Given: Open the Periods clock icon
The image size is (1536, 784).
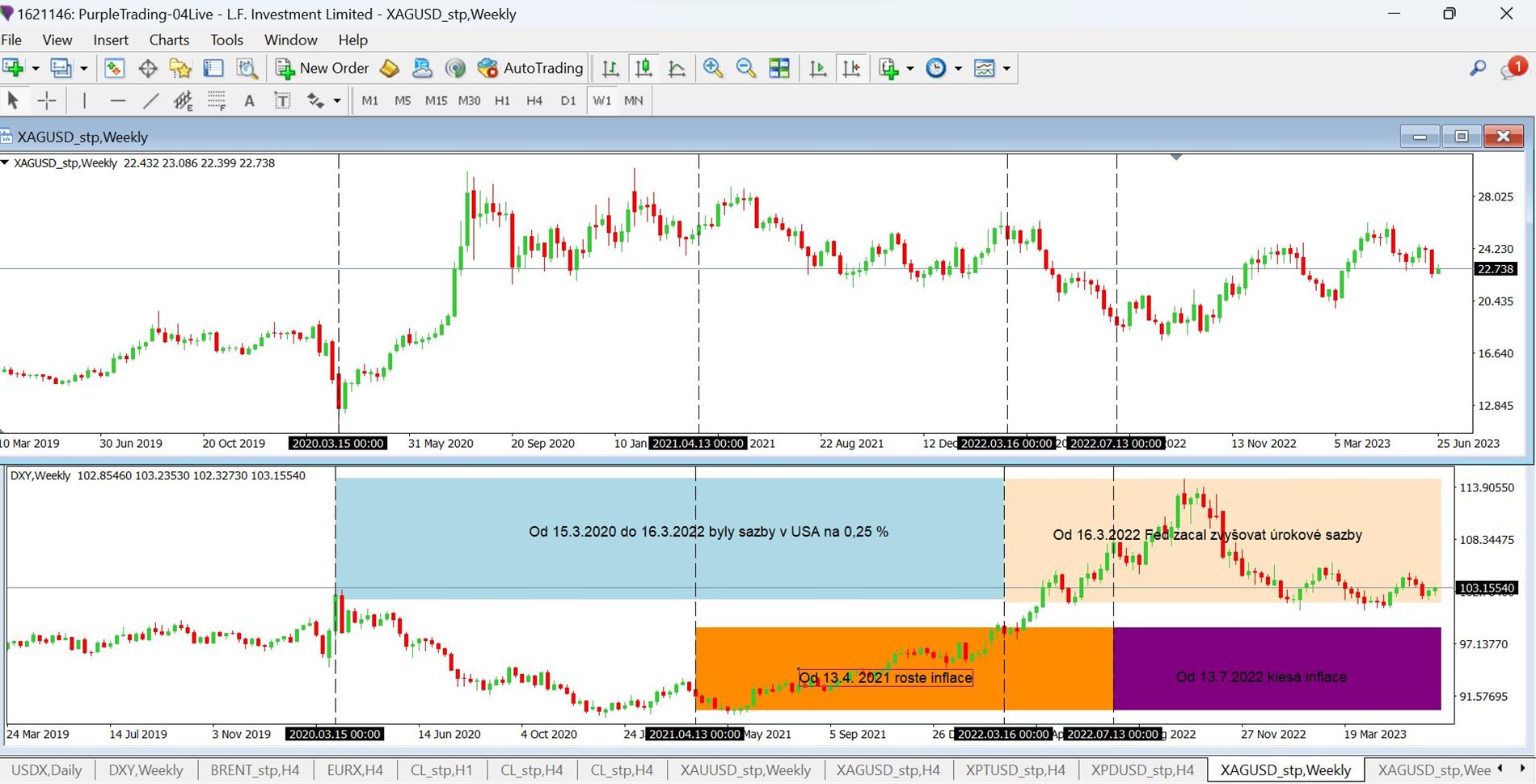Looking at the screenshot, I should click(936, 69).
